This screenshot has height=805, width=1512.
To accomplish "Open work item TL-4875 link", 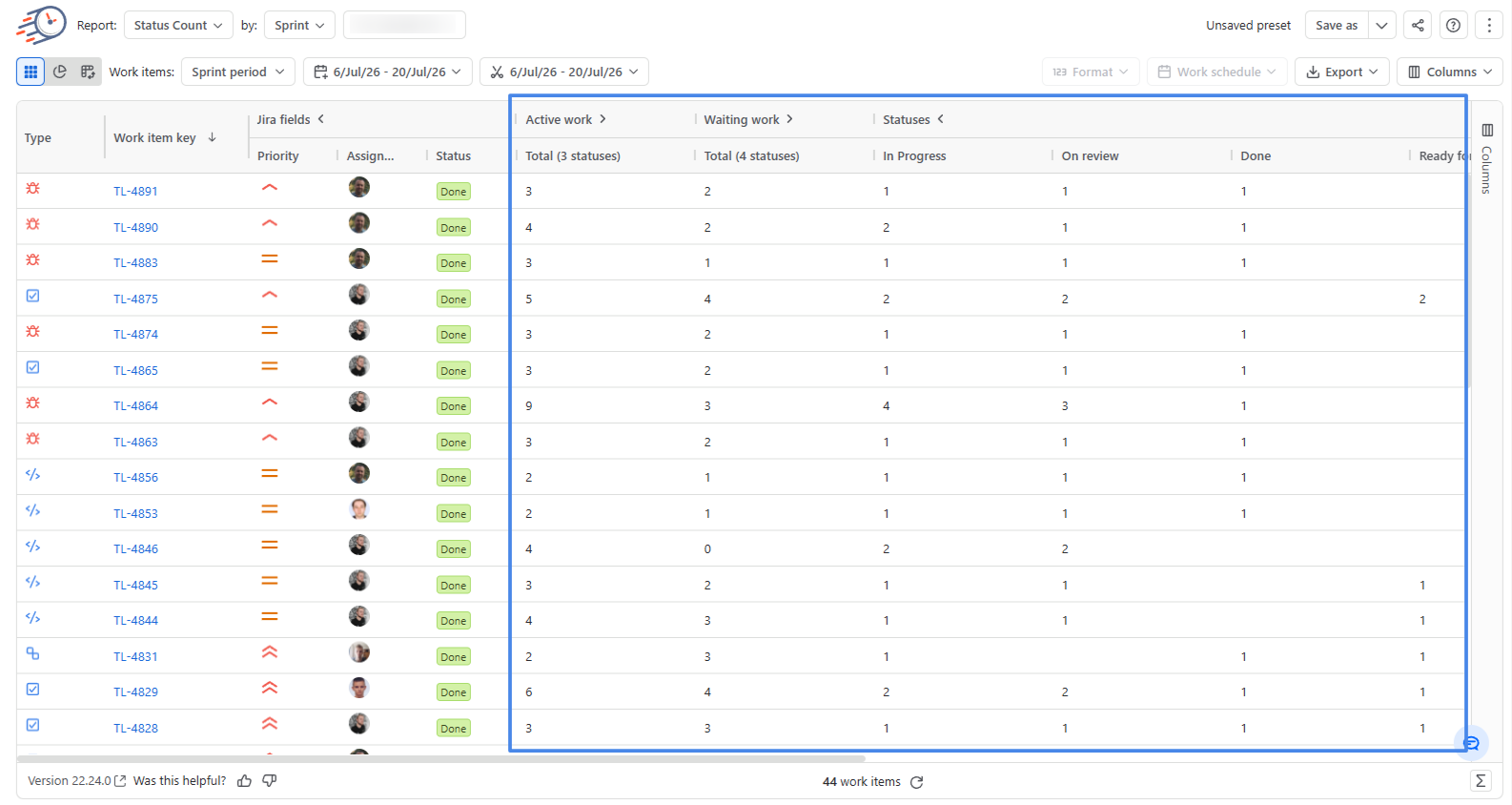I will coord(135,299).
